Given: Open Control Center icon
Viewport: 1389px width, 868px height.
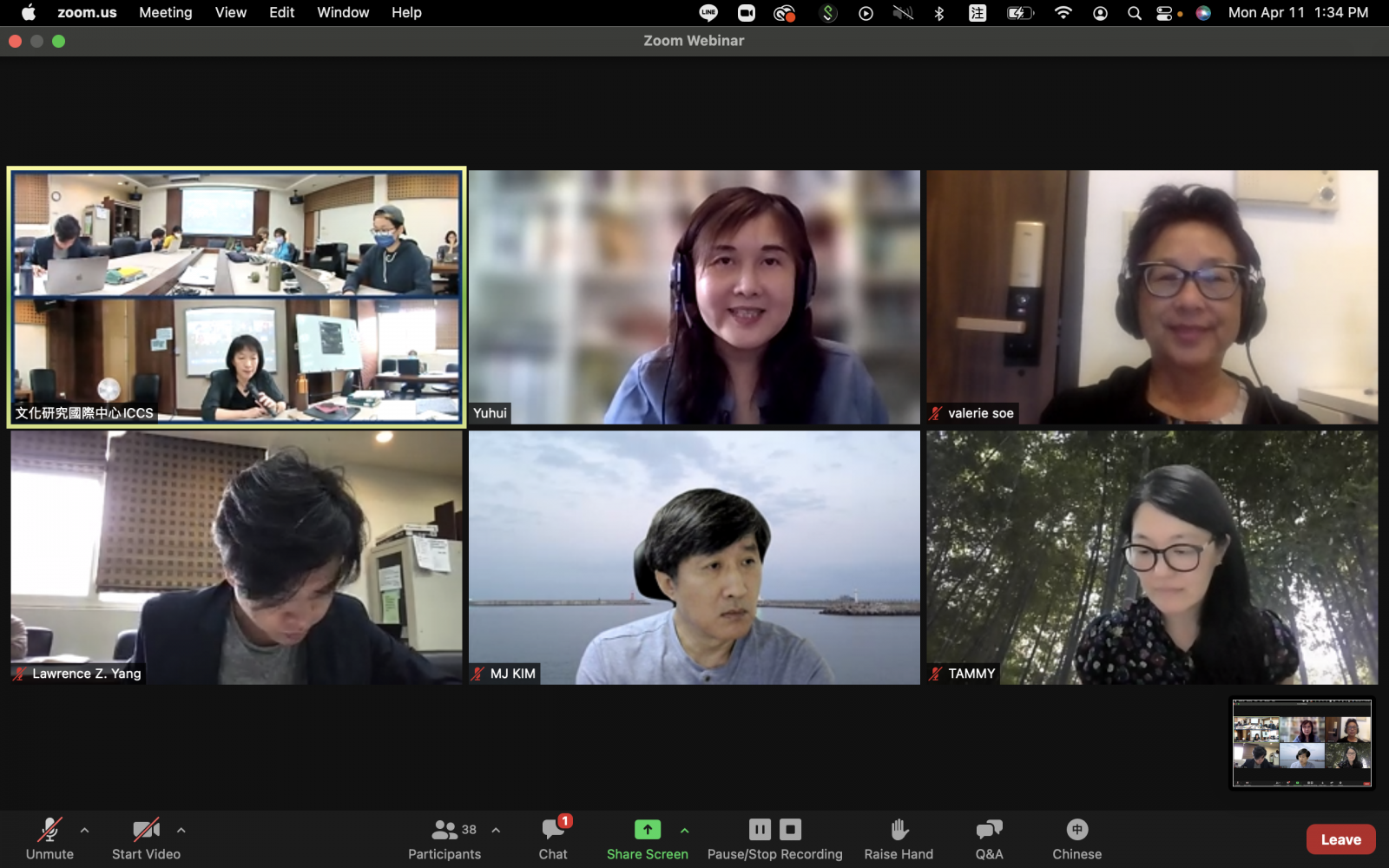Looking at the screenshot, I should [1164, 13].
